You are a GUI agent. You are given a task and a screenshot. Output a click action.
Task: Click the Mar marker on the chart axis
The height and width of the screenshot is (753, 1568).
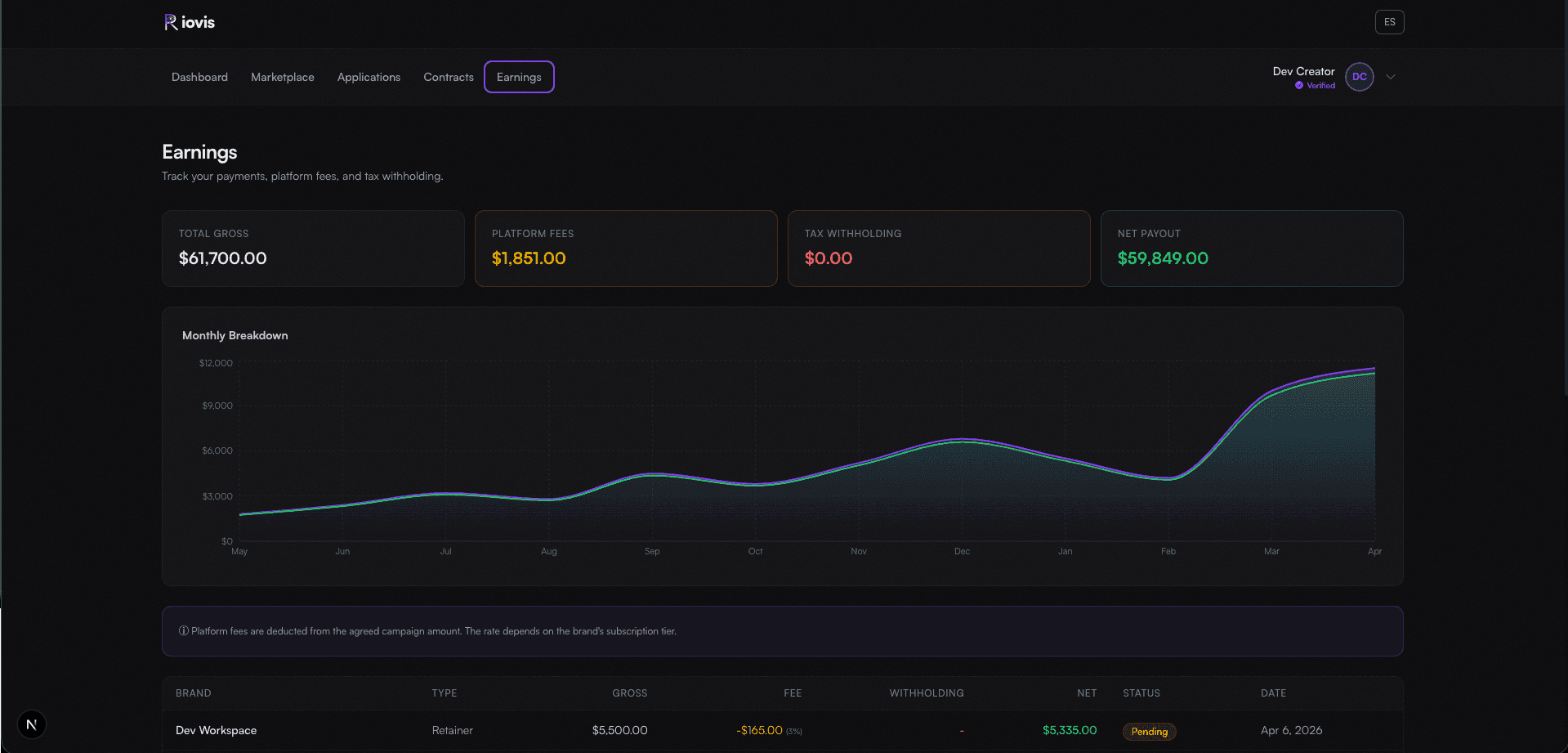pyautogui.click(x=1271, y=551)
